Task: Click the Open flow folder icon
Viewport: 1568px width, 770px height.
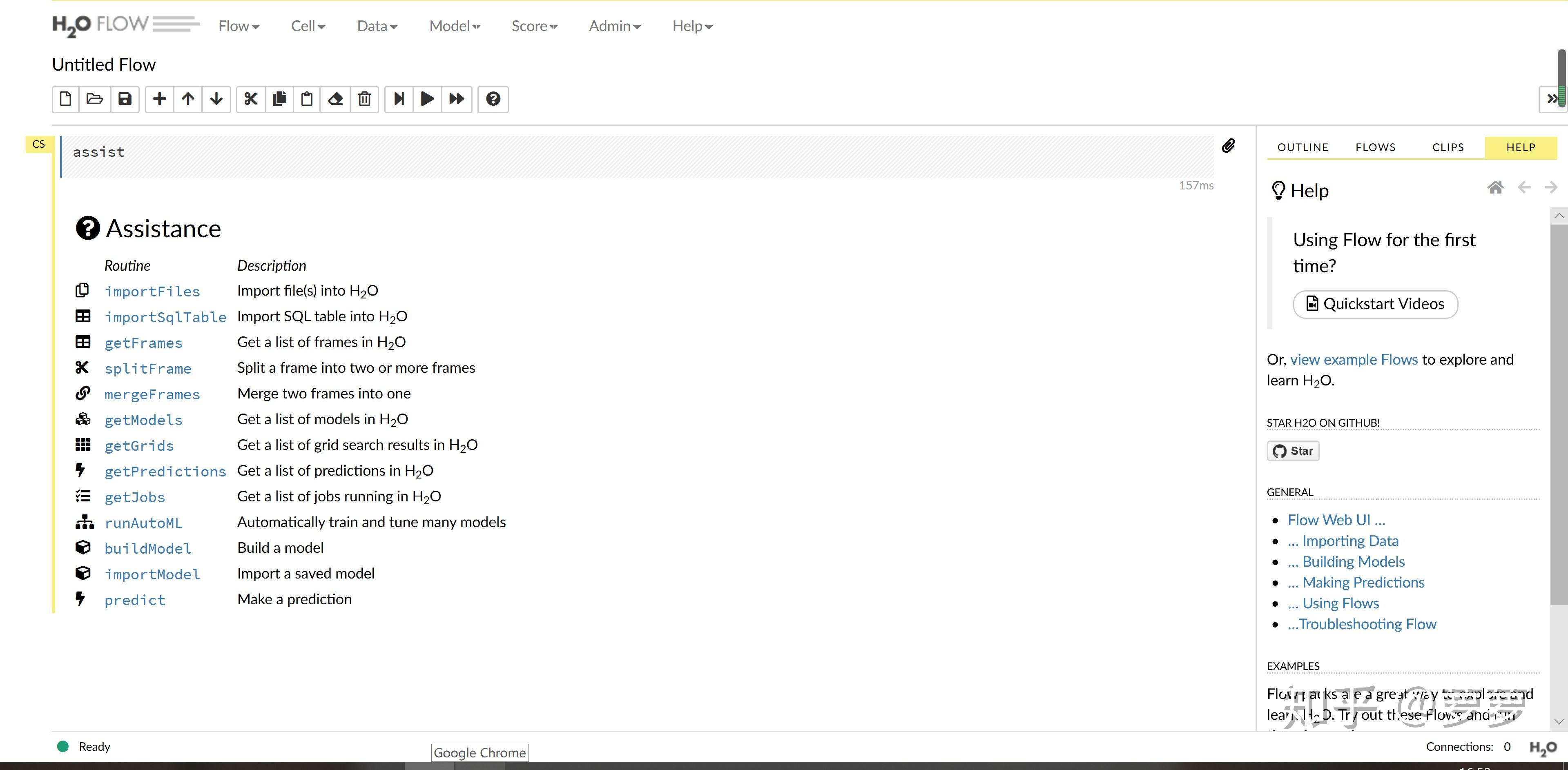Action: click(94, 99)
